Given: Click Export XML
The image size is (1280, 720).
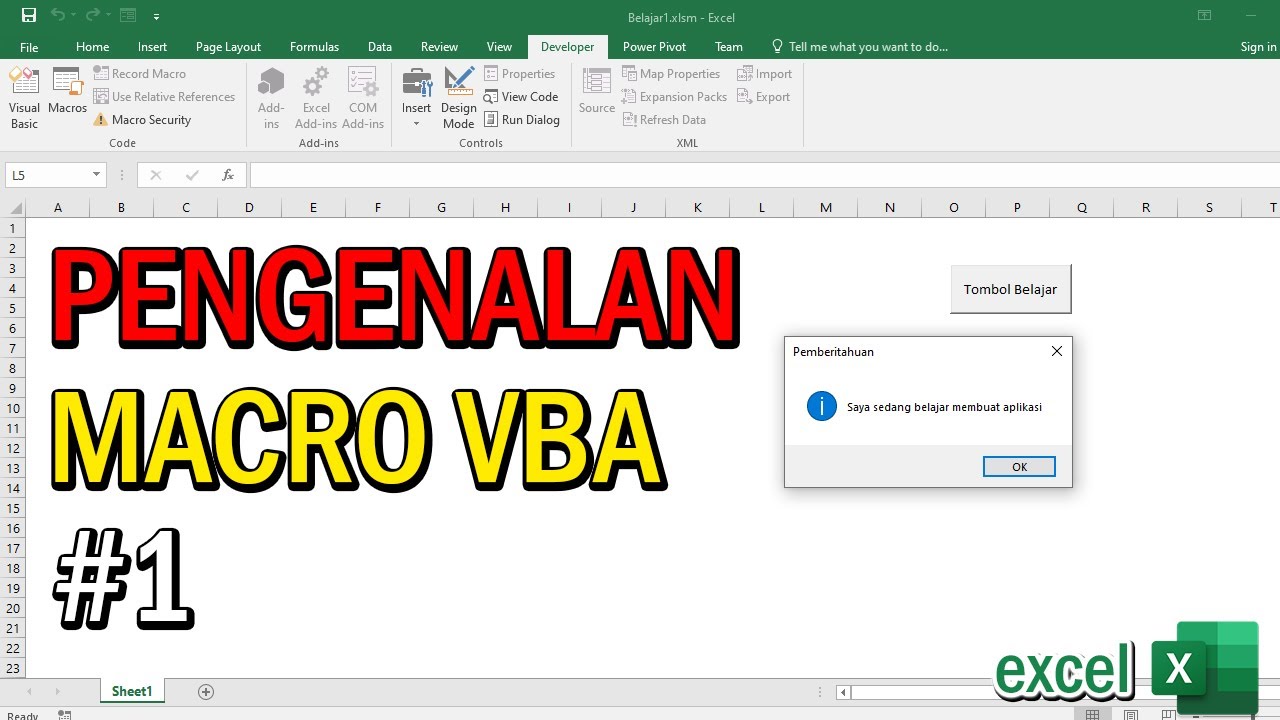Looking at the screenshot, I should (764, 97).
